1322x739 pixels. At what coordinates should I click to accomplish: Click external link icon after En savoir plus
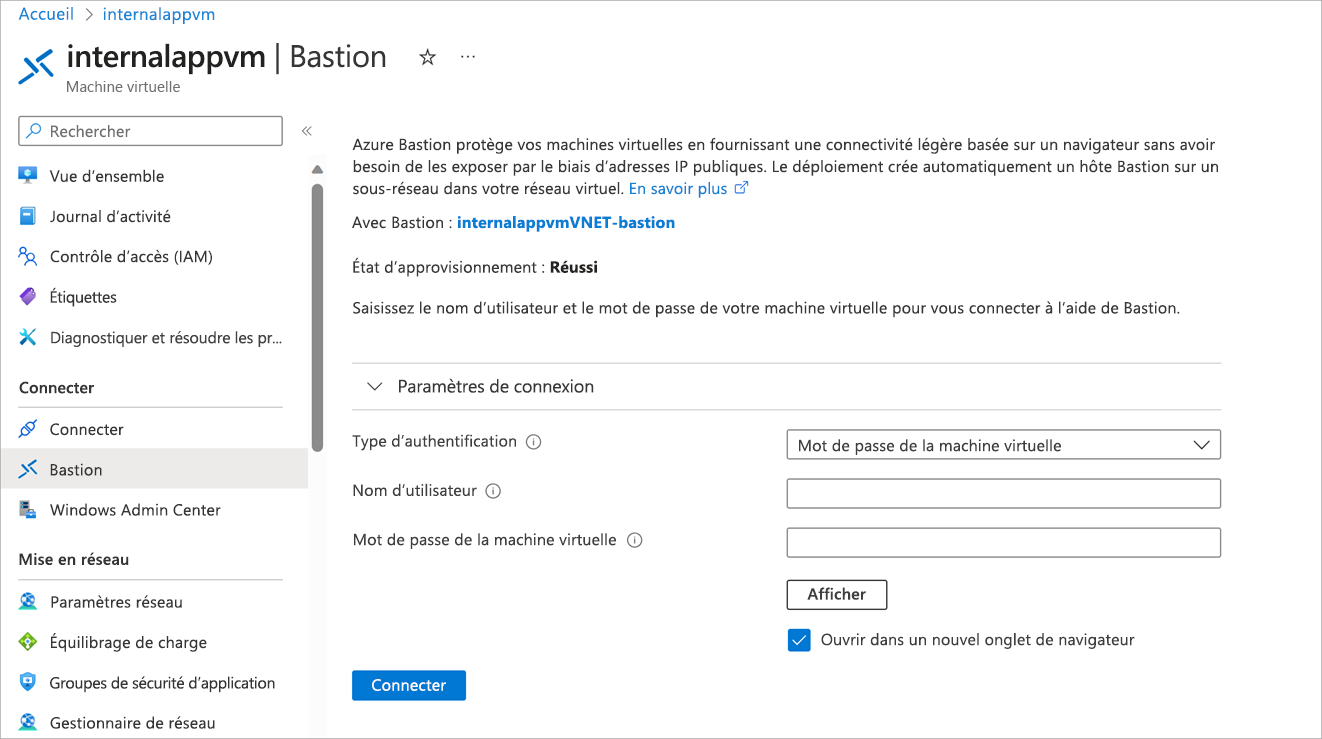pos(741,188)
